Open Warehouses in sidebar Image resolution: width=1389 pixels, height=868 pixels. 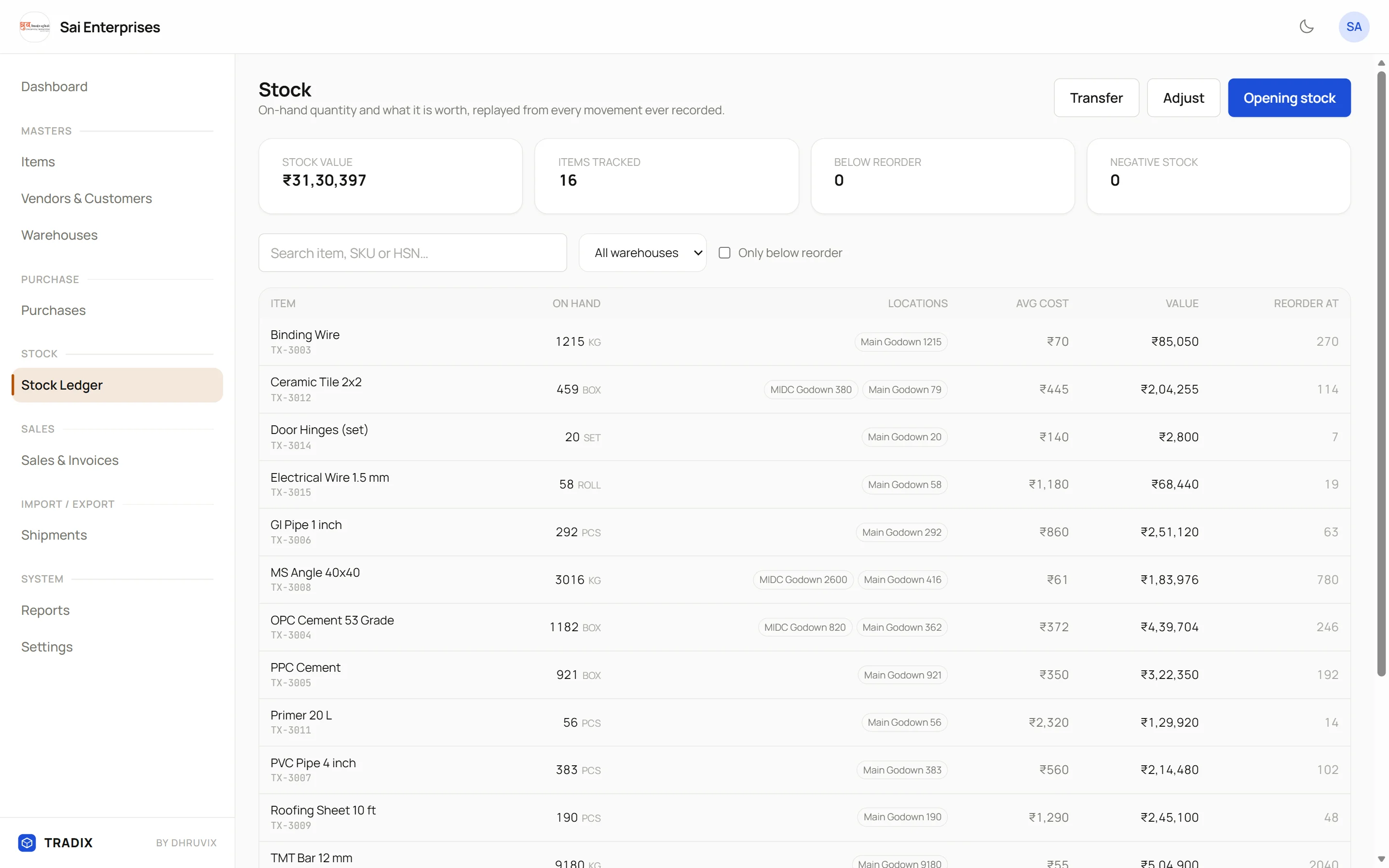(x=59, y=235)
